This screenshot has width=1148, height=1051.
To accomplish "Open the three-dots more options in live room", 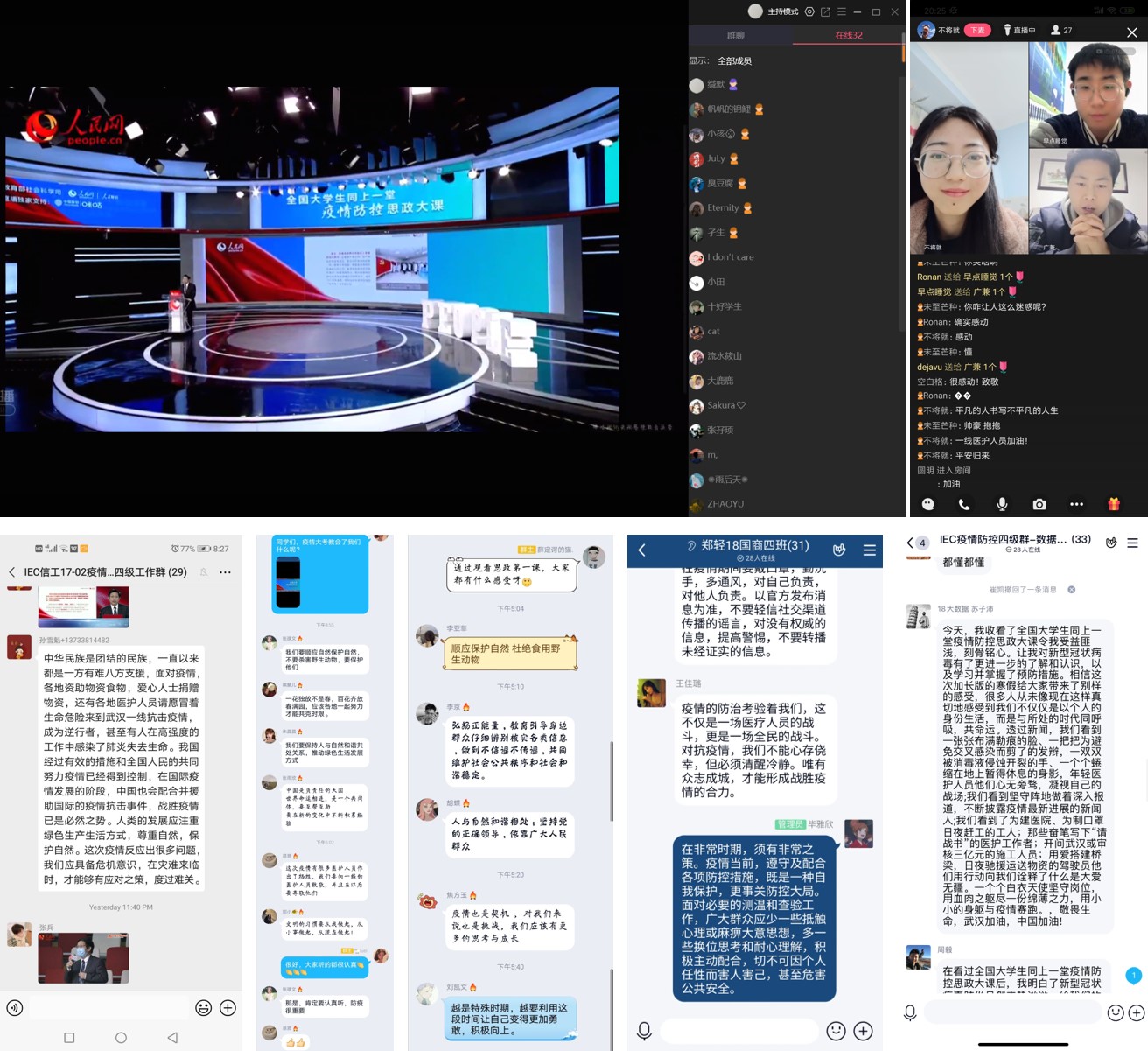I will pos(1076,504).
